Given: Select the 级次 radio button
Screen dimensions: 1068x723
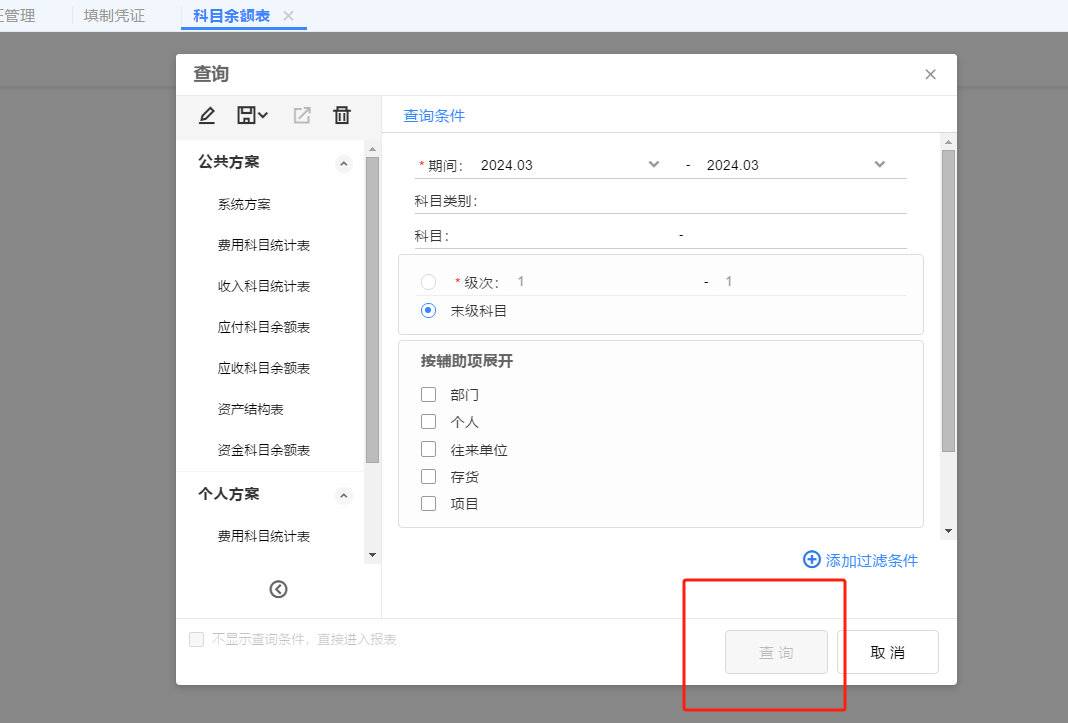Looking at the screenshot, I should (428, 281).
